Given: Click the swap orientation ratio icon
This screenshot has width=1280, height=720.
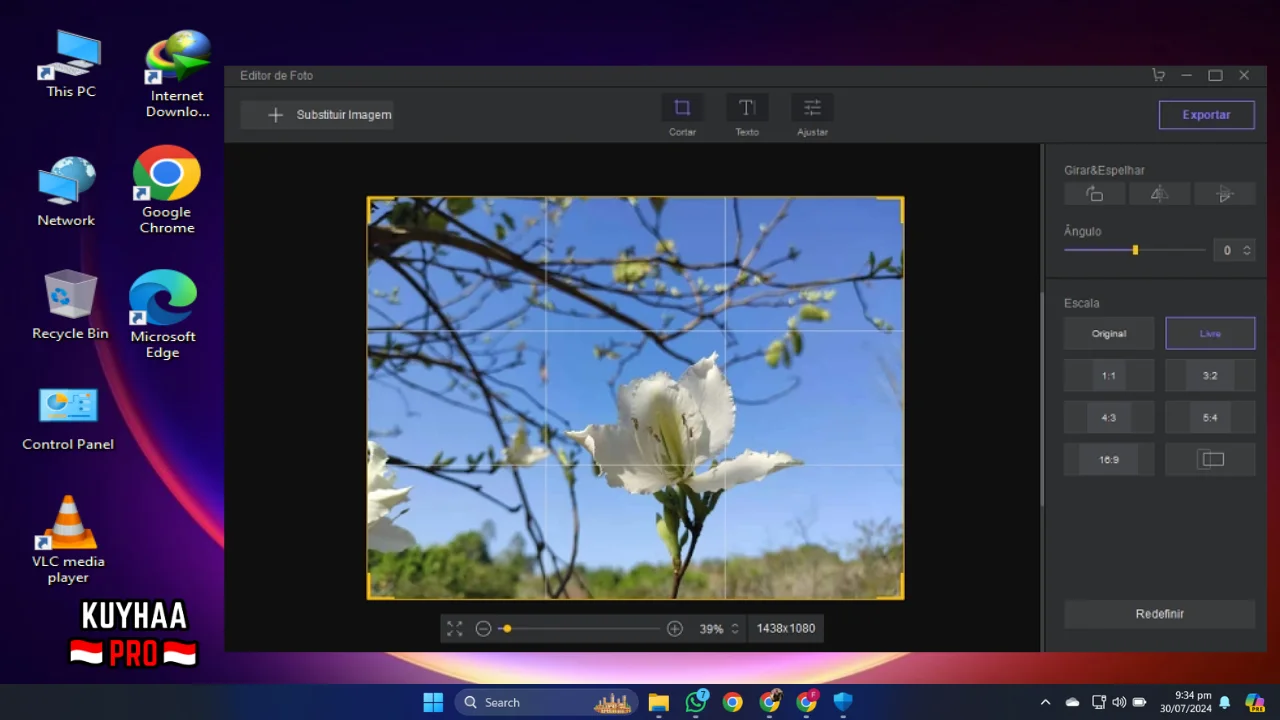Looking at the screenshot, I should 1210,460.
